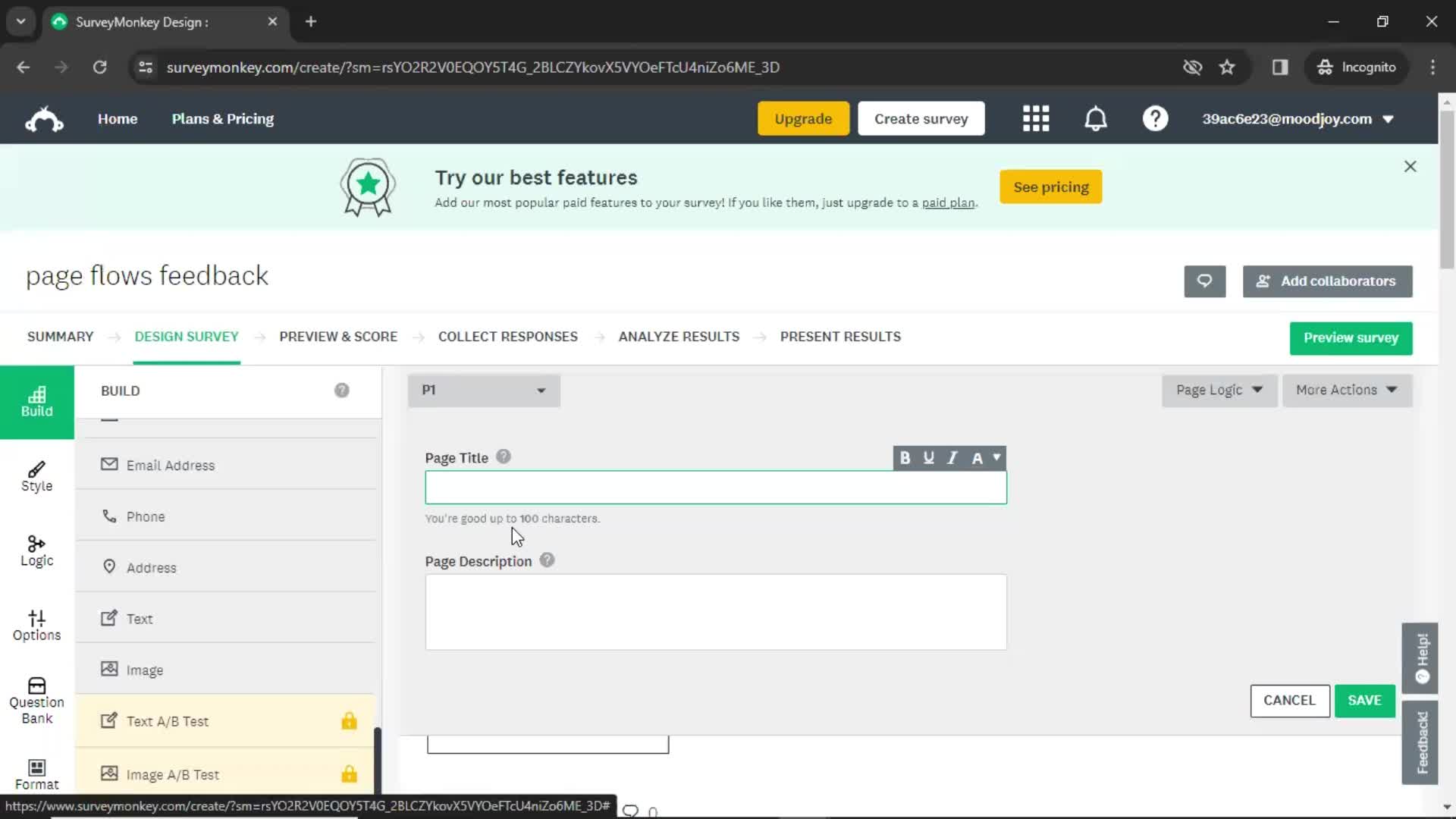The image size is (1456, 819).
Task: Go back in browser history
Action: 24,67
